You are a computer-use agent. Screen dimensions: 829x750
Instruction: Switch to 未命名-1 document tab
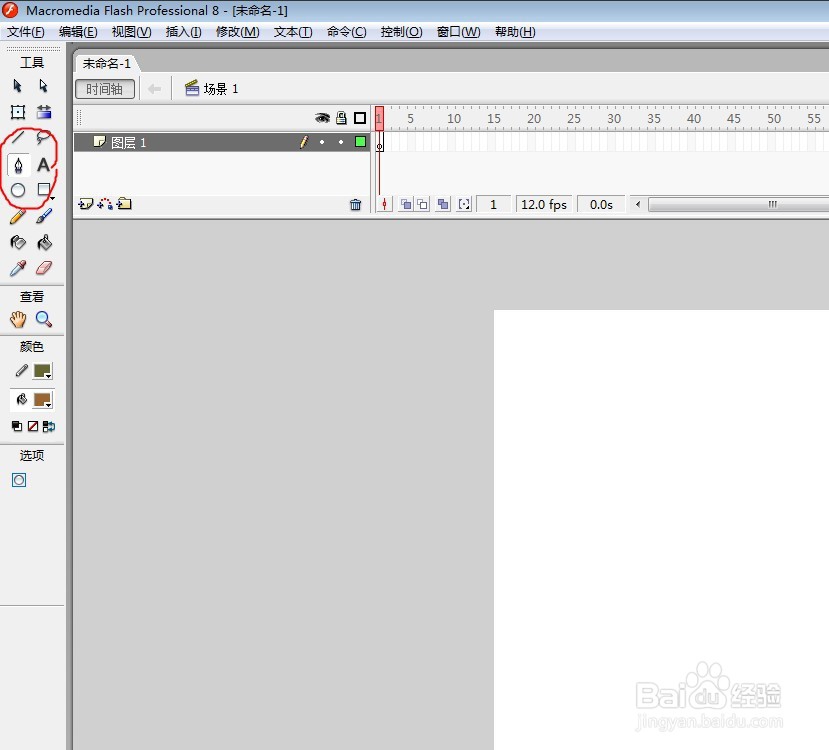(106, 63)
